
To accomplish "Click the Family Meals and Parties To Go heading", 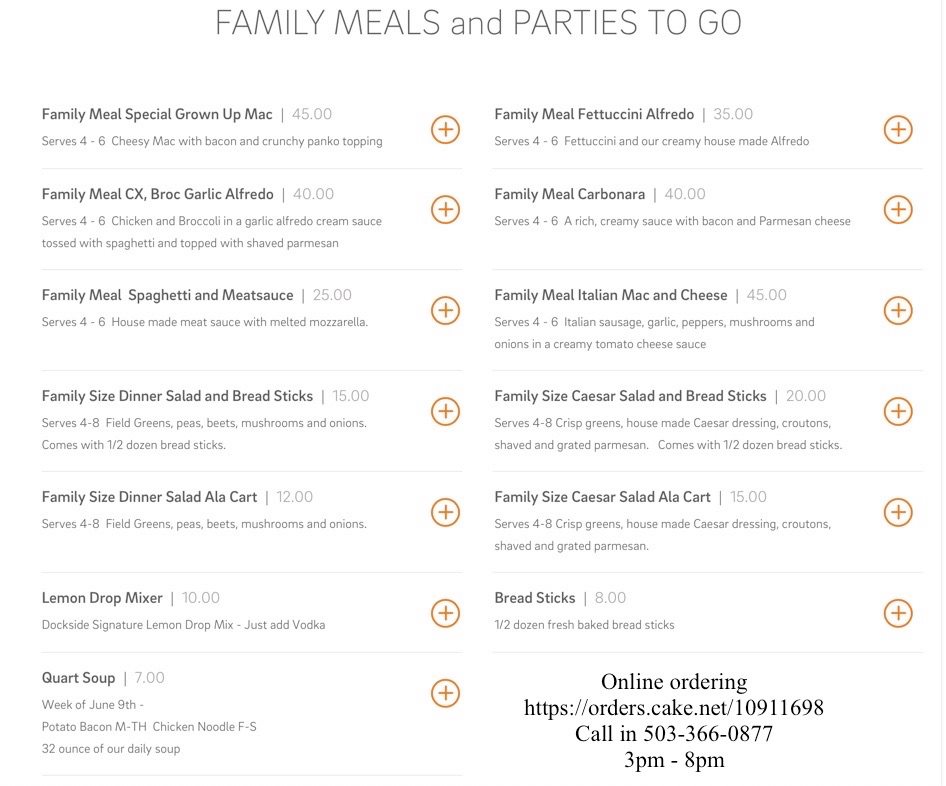I will click(478, 23).
